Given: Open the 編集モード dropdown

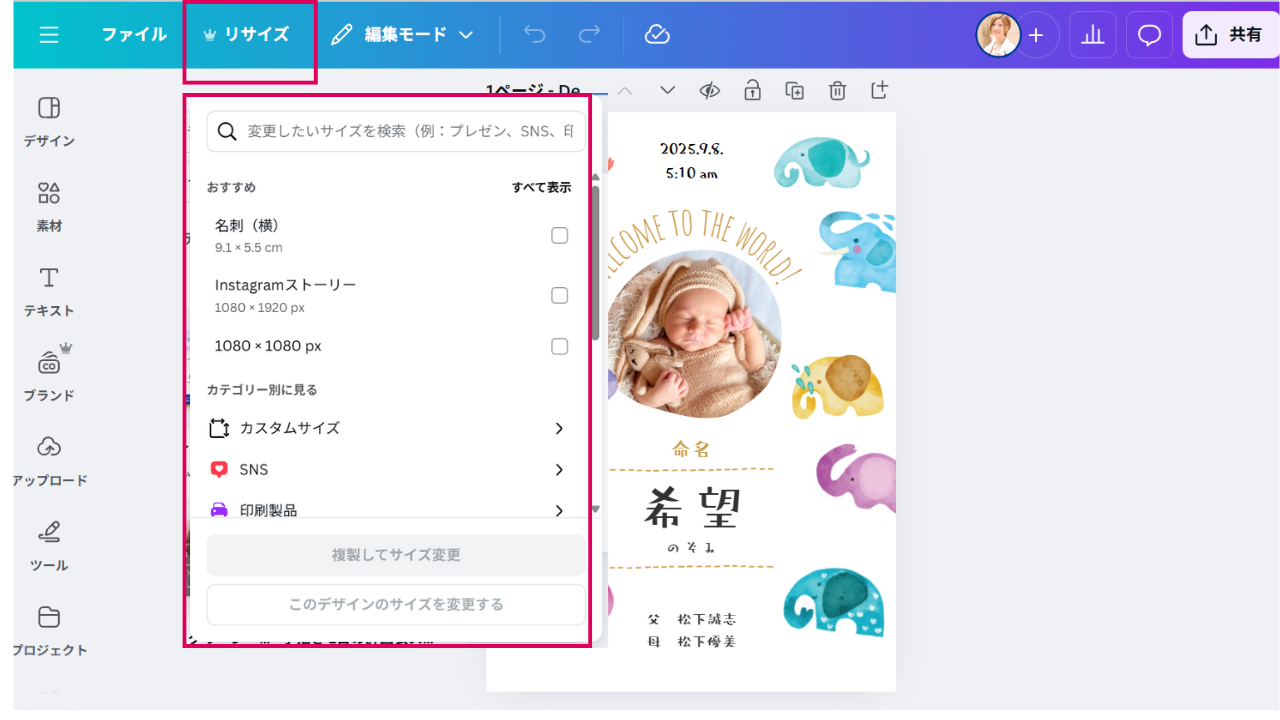Looking at the screenshot, I should click(x=402, y=35).
